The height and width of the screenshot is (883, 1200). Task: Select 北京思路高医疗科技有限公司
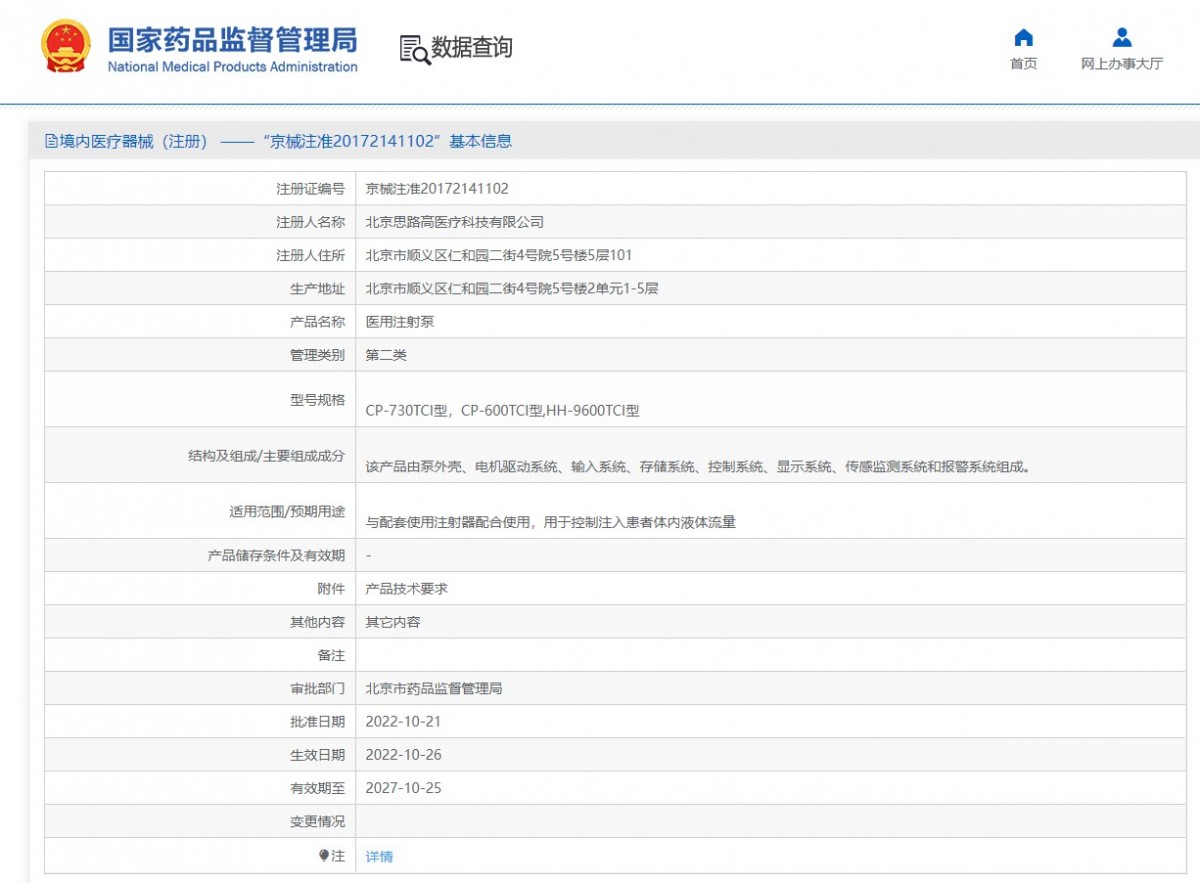pyautogui.click(x=455, y=222)
